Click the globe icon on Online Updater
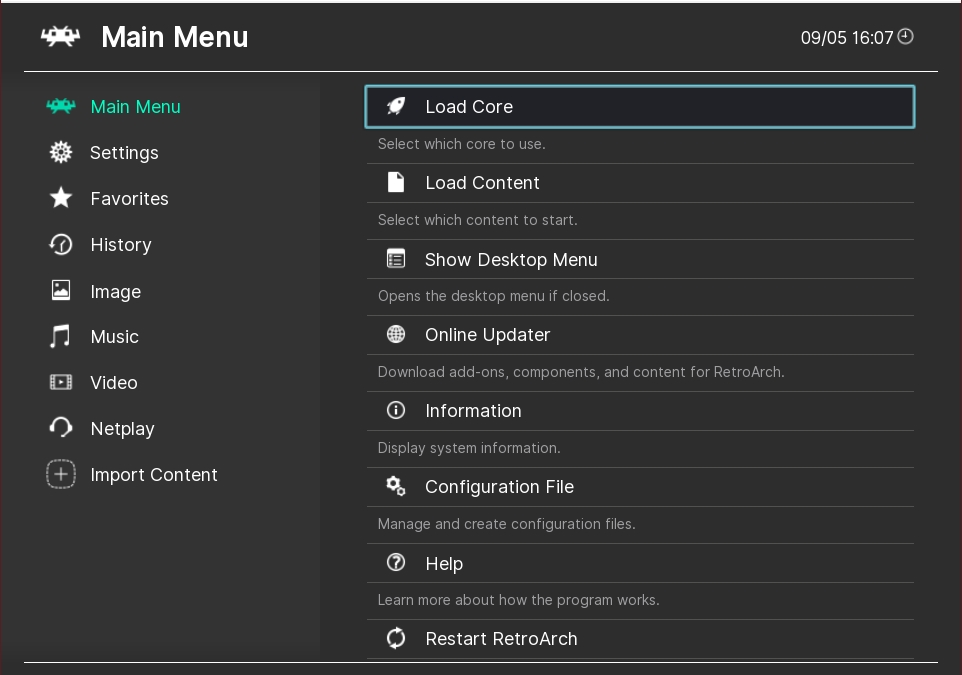Viewport: 962px width, 675px height. pyautogui.click(x=396, y=334)
